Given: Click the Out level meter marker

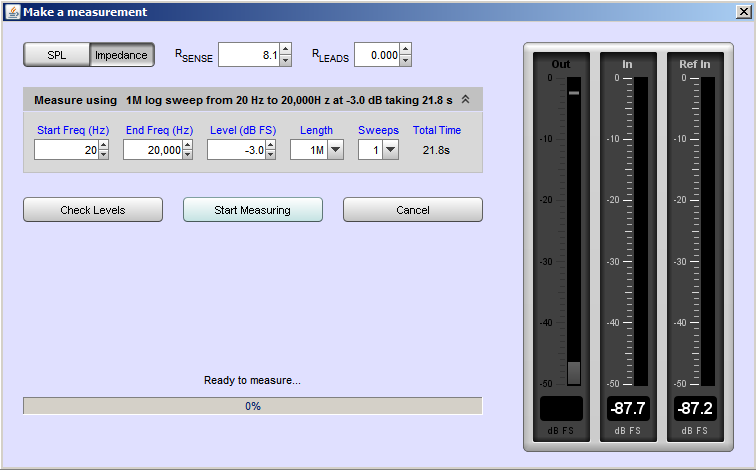Looking at the screenshot, I should (574, 93).
